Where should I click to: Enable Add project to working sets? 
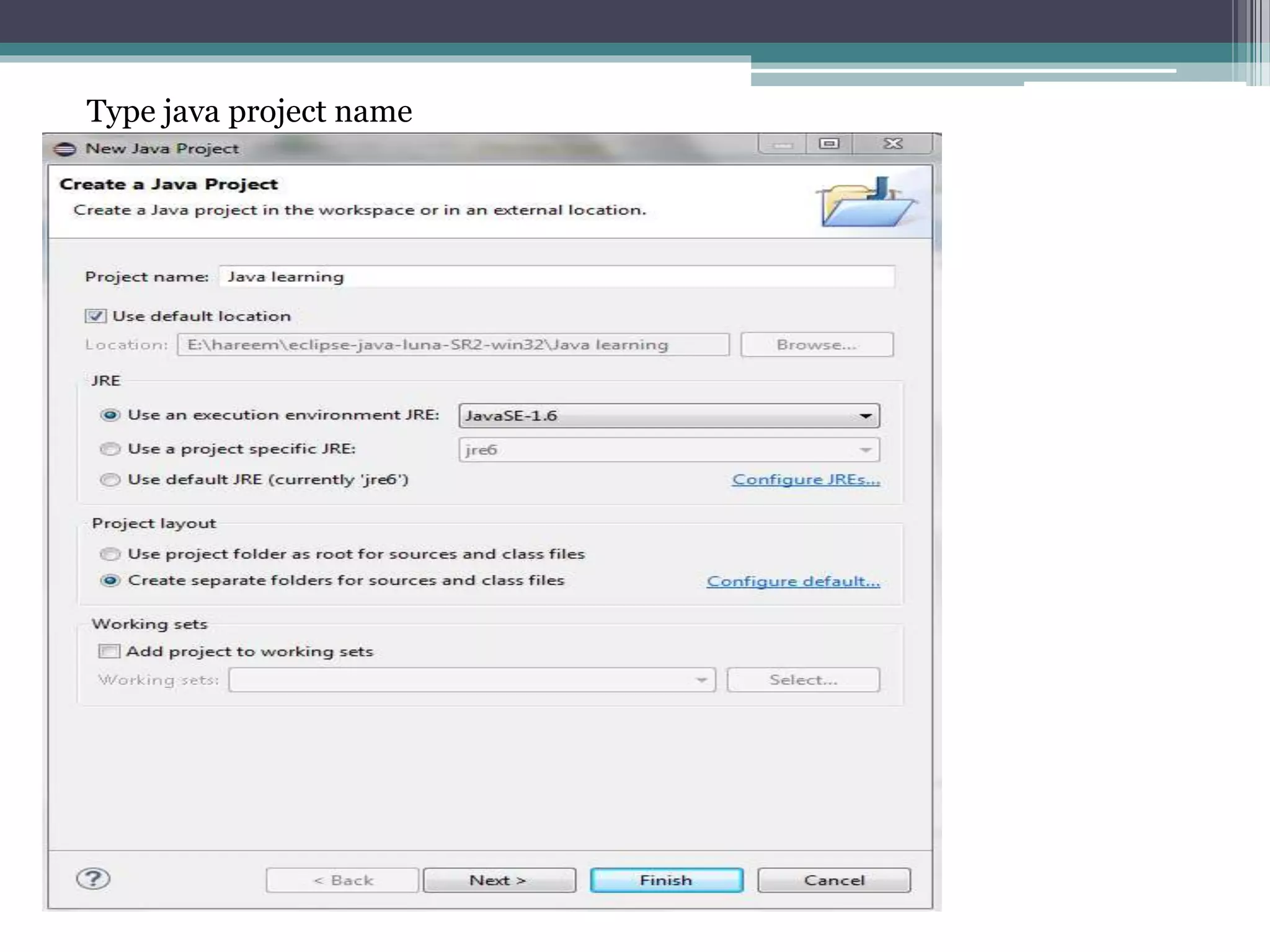[109, 651]
